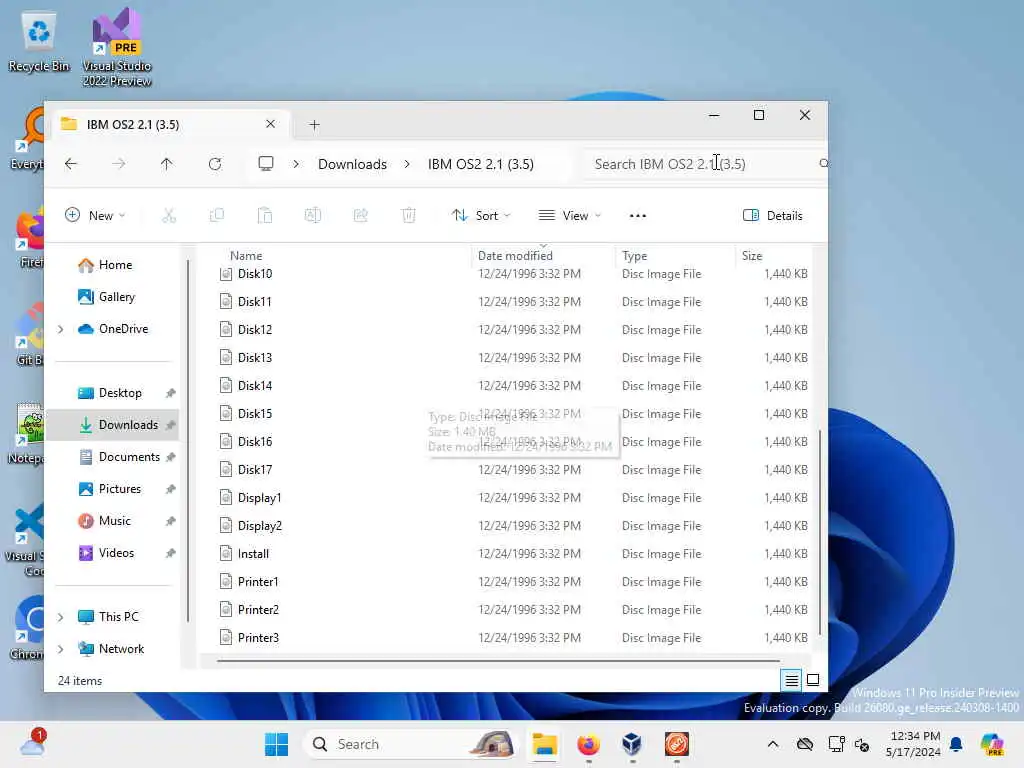Sort by the Name column header

(246, 256)
